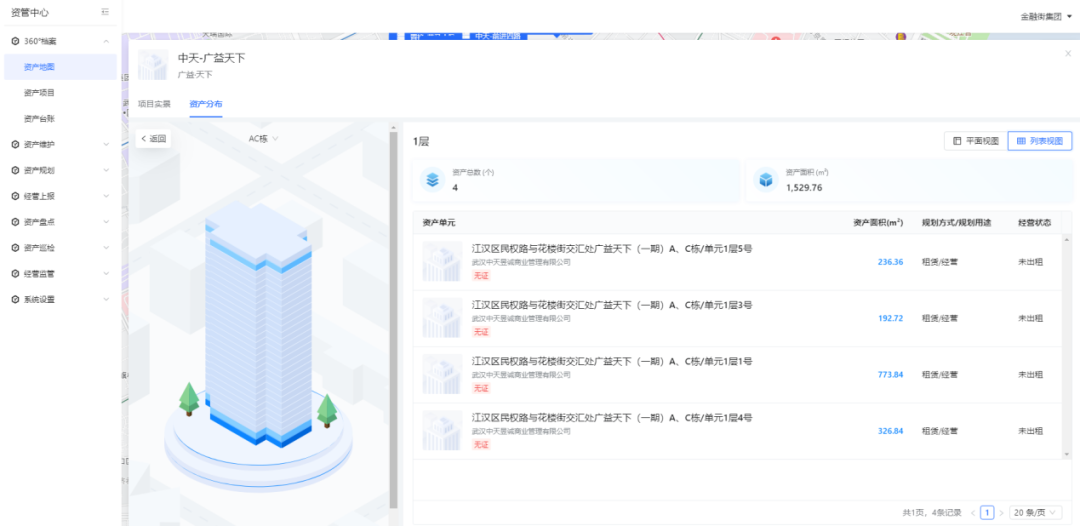This screenshot has width=1080, height=526.
Task: Click the 系统设置 sidebar icon
Action: pyautogui.click(x=15, y=299)
